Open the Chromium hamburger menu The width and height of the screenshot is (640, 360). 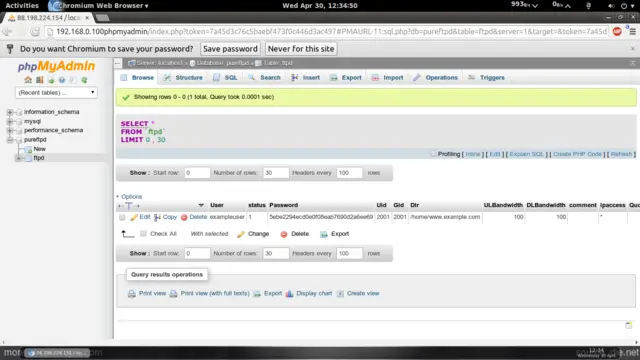[x=632, y=31]
